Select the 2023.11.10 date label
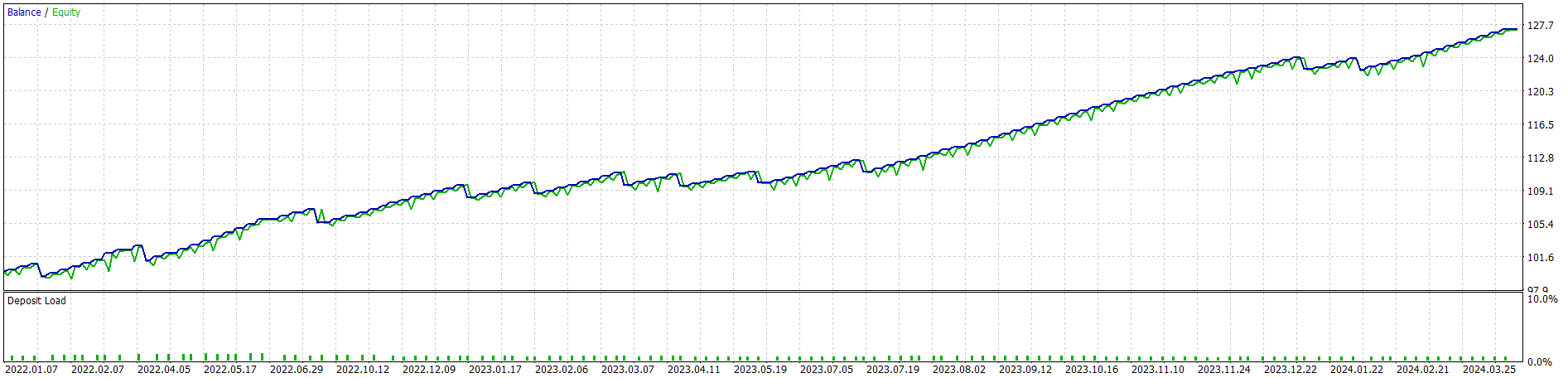The width and height of the screenshot is (1568, 378). tap(1158, 370)
